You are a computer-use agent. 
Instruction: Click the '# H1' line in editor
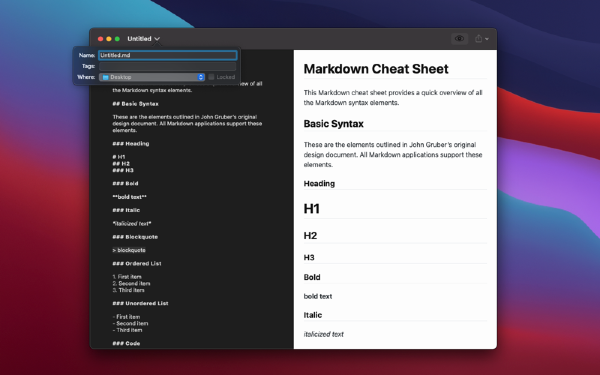tap(119, 157)
